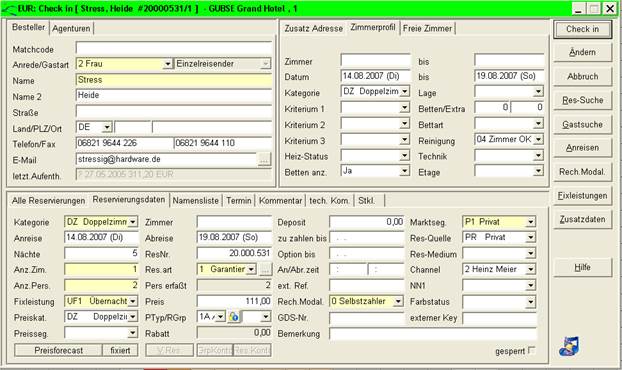Open the Etage dropdown
The height and width of the screenshot is (370, 622).
point(538,171)
